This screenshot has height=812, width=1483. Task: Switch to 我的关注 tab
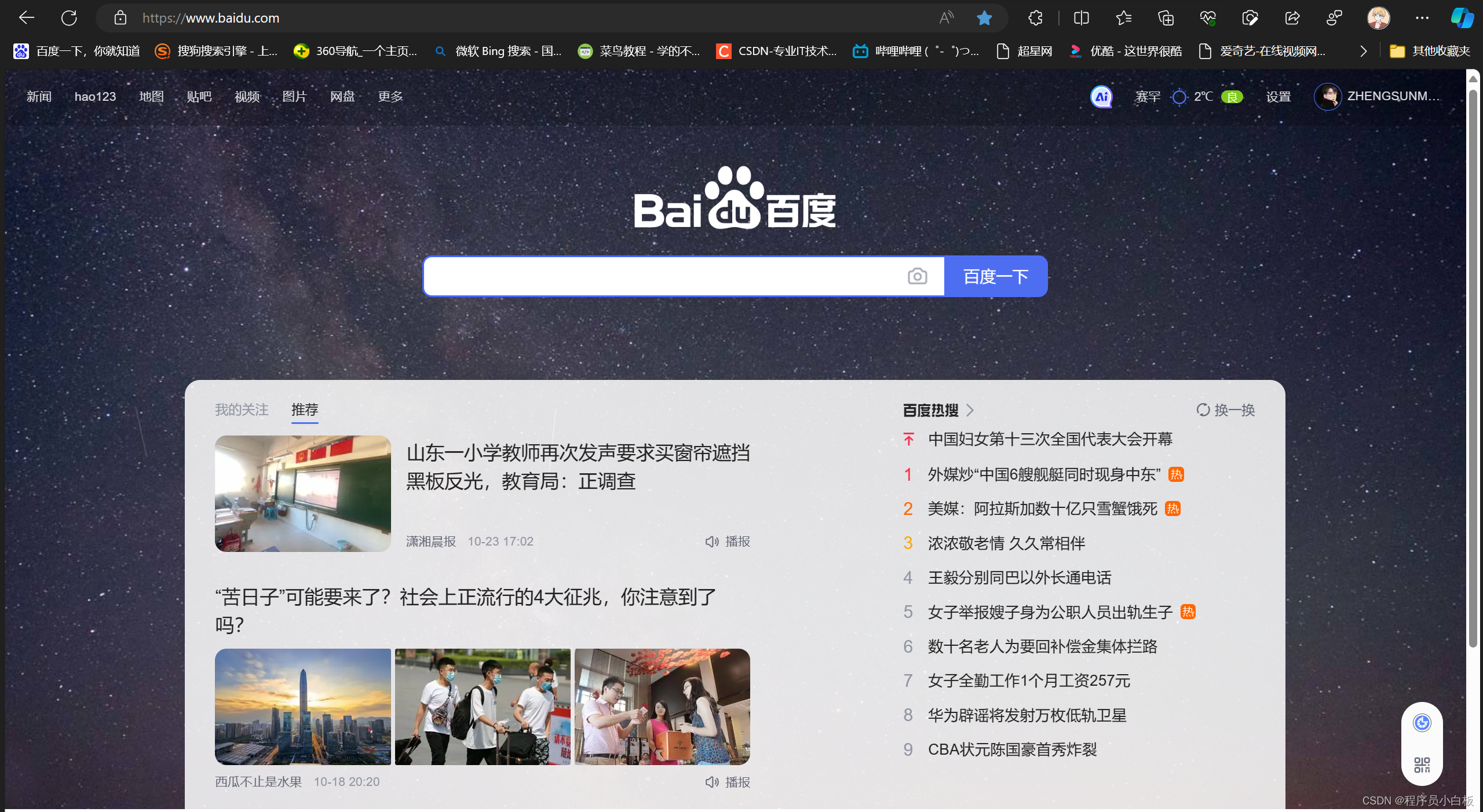242,410
